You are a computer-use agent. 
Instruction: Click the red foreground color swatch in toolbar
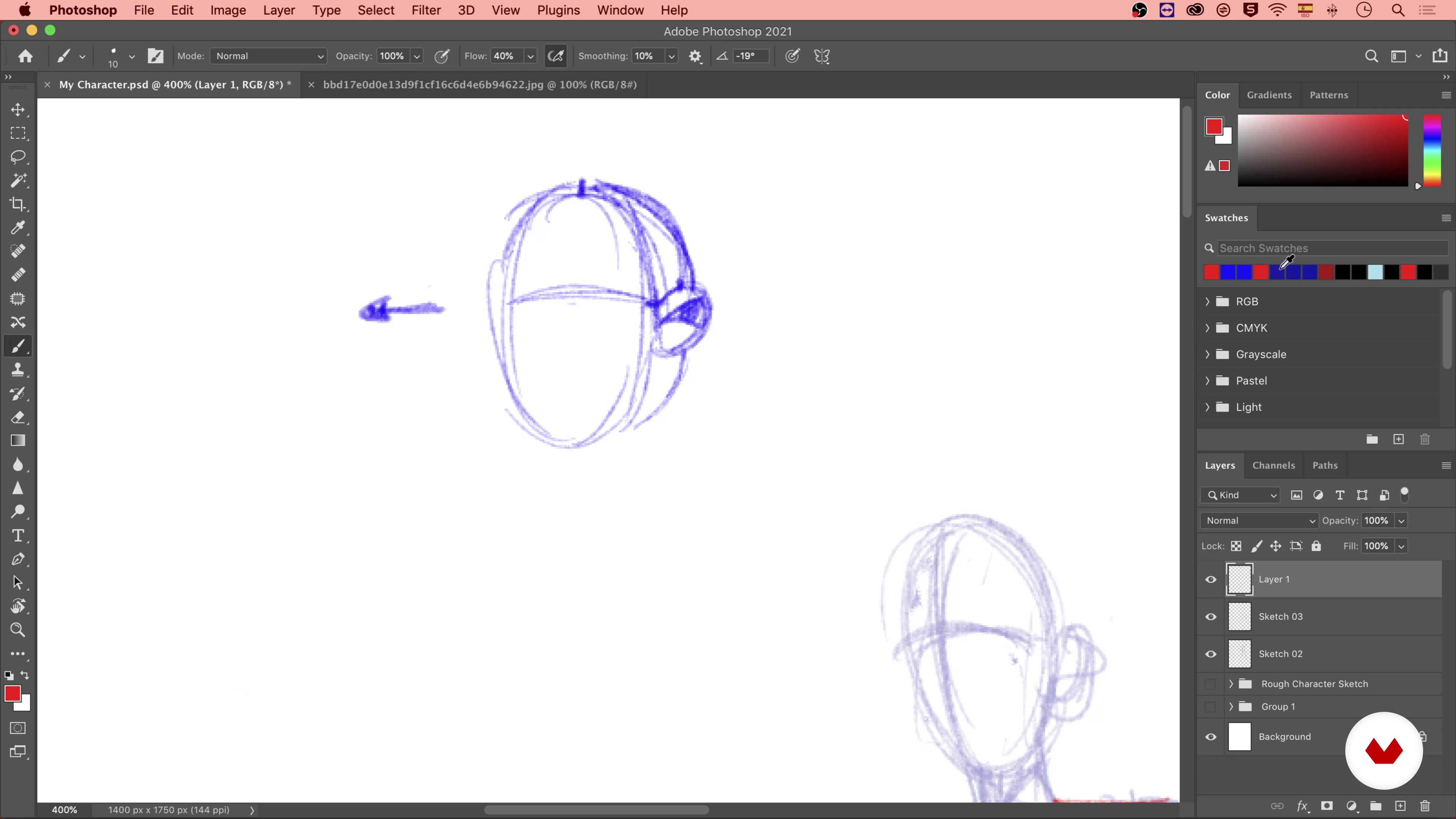pyautogui.click(x=13, y=693)
